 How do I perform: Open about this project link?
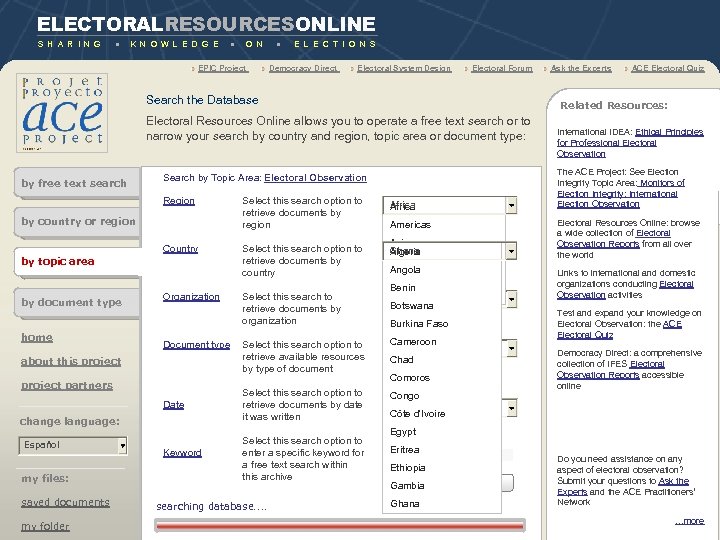tap(71, 361)
